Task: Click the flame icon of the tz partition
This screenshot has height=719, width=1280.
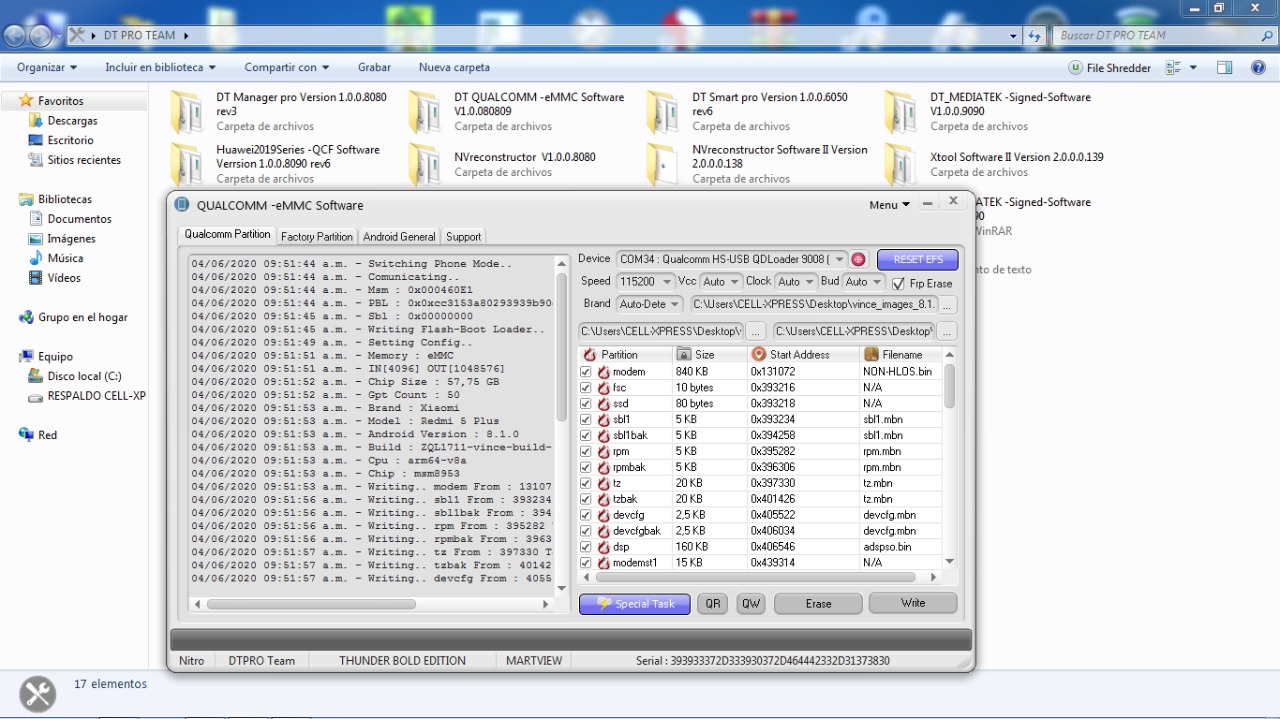Action: pos(603,484)
